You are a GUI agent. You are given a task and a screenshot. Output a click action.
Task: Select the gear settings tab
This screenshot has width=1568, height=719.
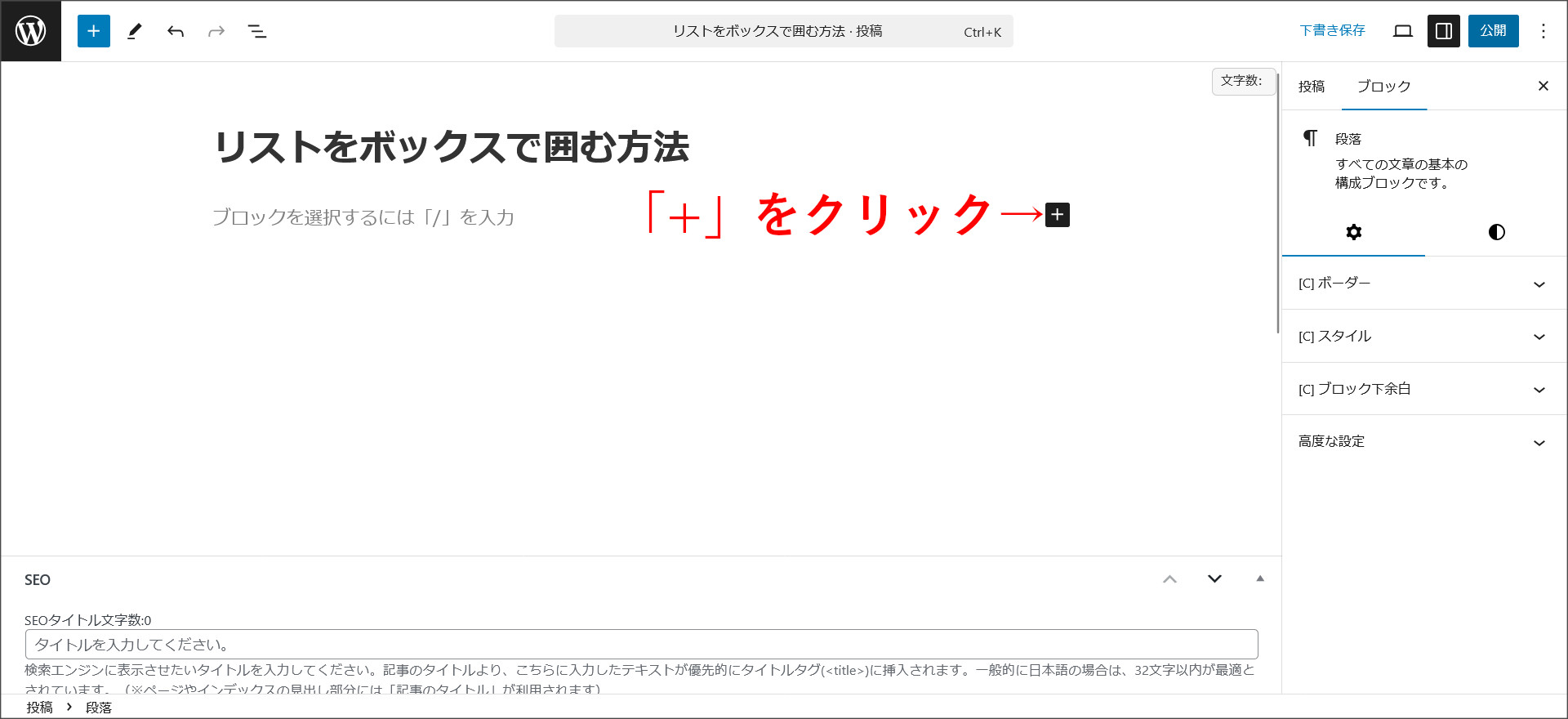pos(1353,232)
